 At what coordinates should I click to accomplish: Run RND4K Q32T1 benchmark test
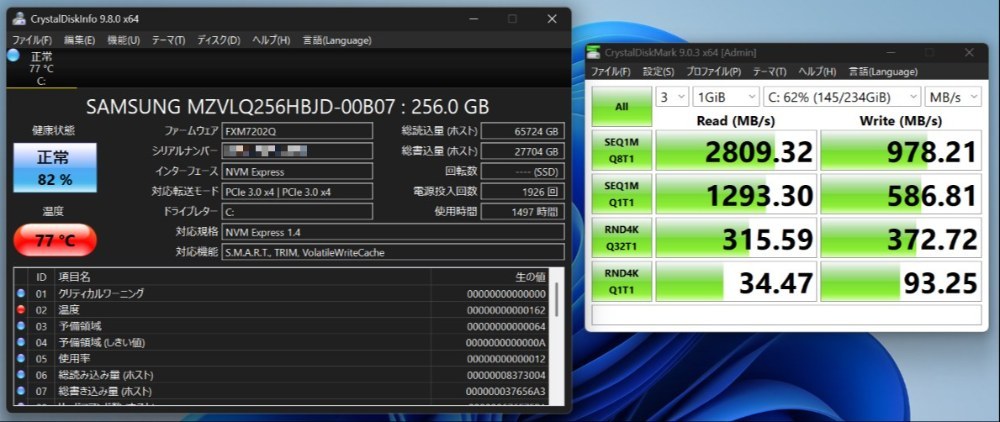pyautogui.click(x=622, y=238)
